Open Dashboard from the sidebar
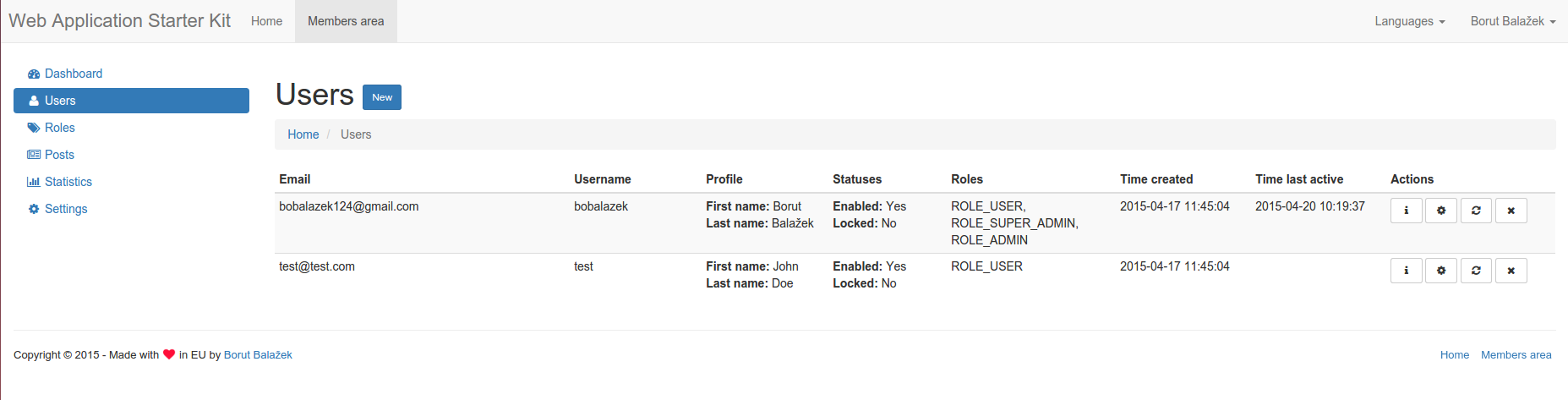The image size is (1568, 400). pos(73,74)
